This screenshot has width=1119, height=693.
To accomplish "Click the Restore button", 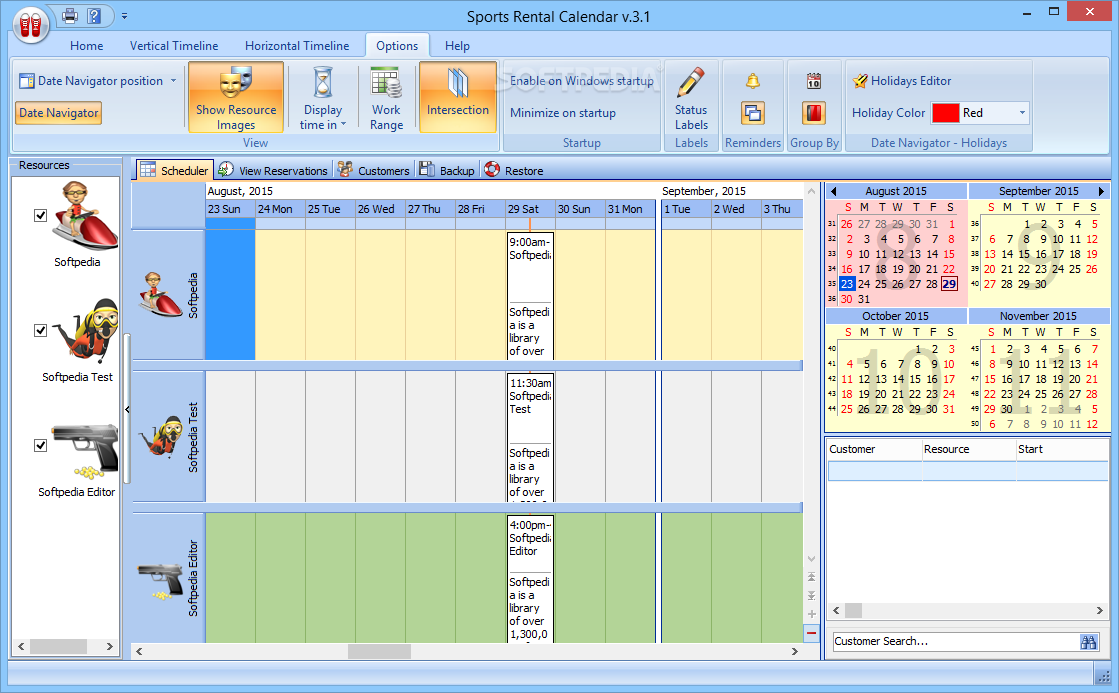I will pos(514,171).
